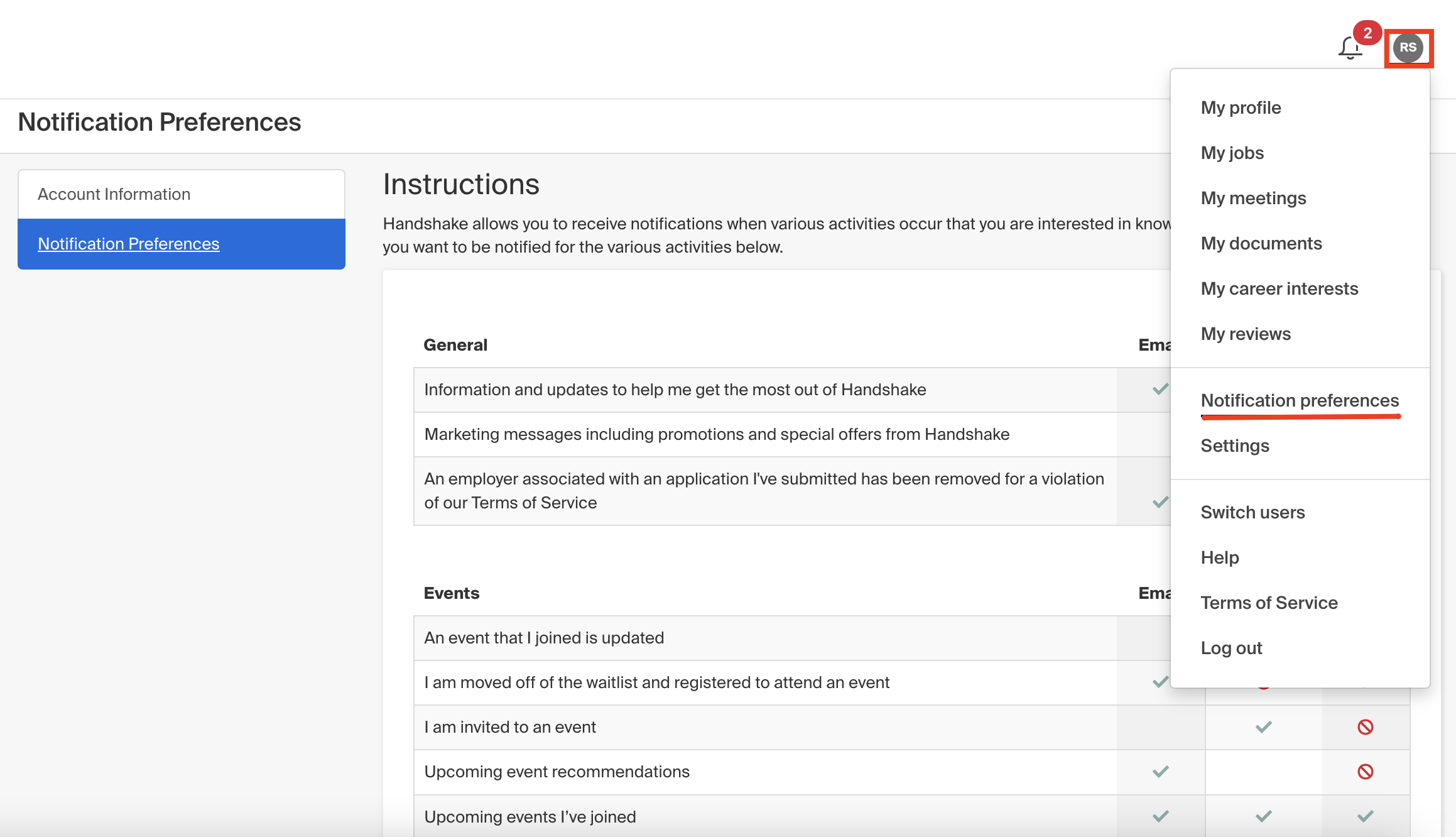
Task: Select My documents
Action: tap(1261, 243)
